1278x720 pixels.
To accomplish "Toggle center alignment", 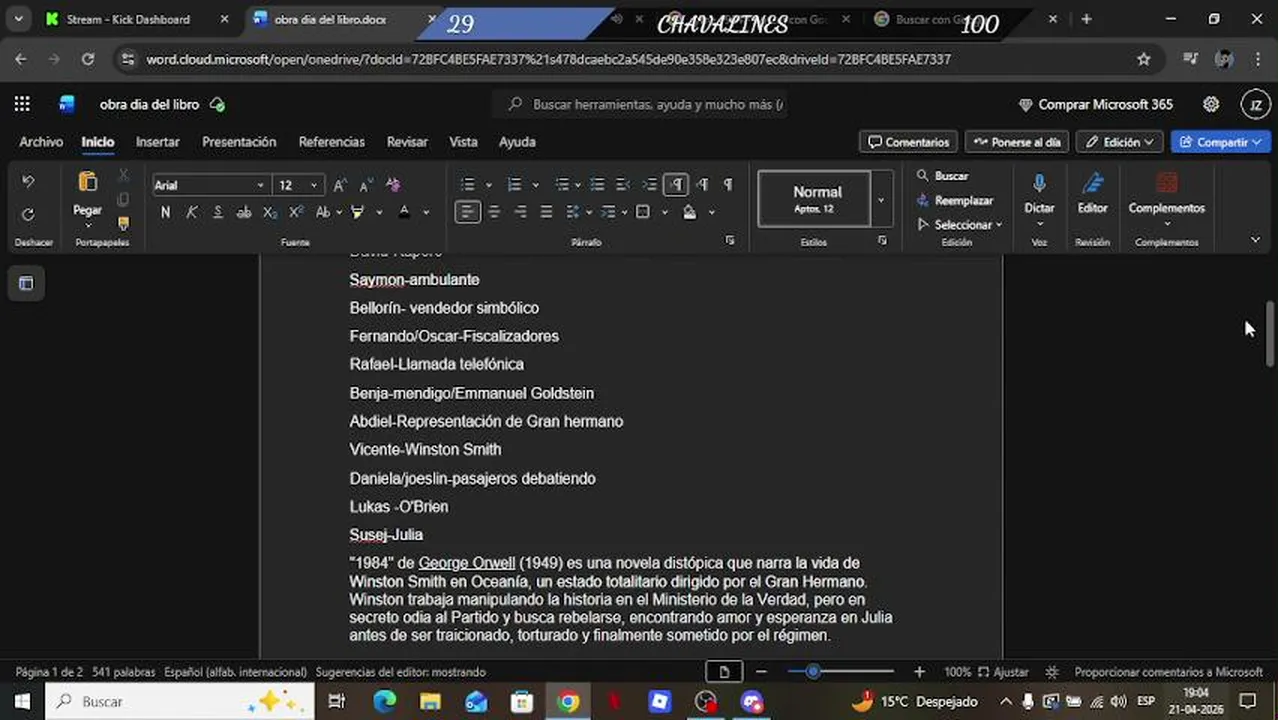I will (x=494, y=212).
